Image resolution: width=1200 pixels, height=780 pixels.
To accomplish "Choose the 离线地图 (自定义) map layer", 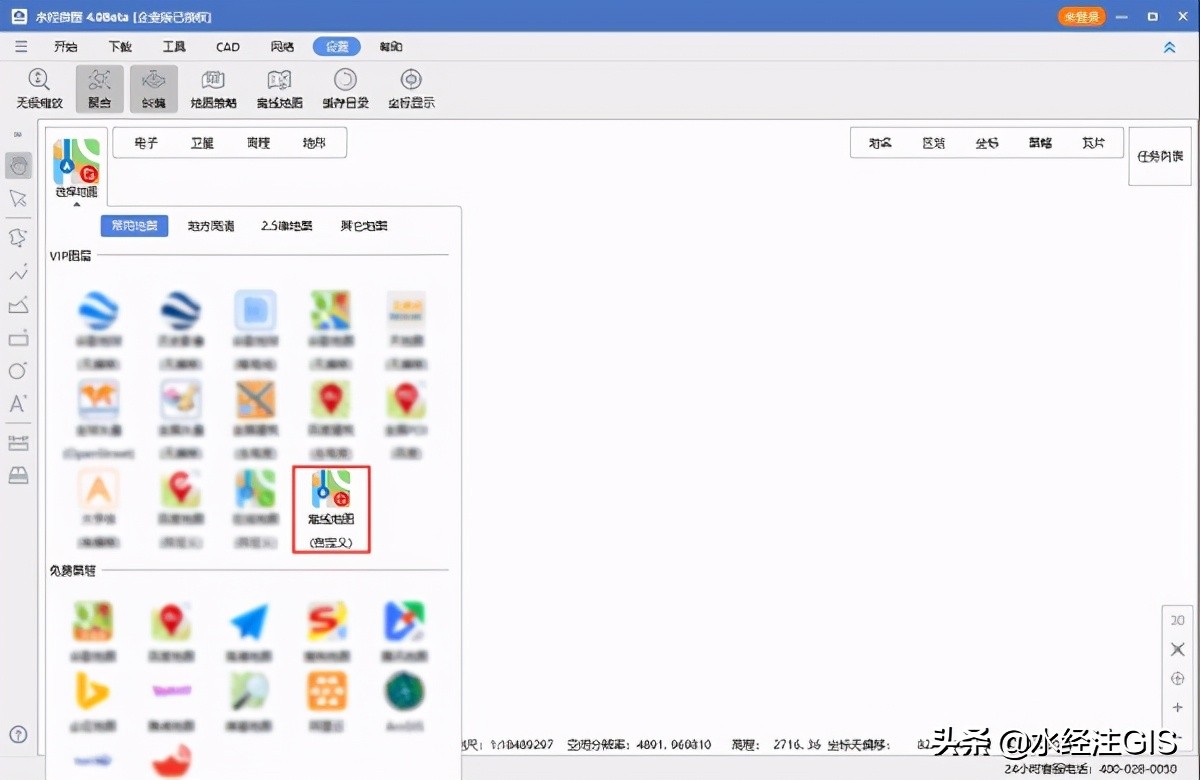I will pyautogui.click(x=331, y=509).
